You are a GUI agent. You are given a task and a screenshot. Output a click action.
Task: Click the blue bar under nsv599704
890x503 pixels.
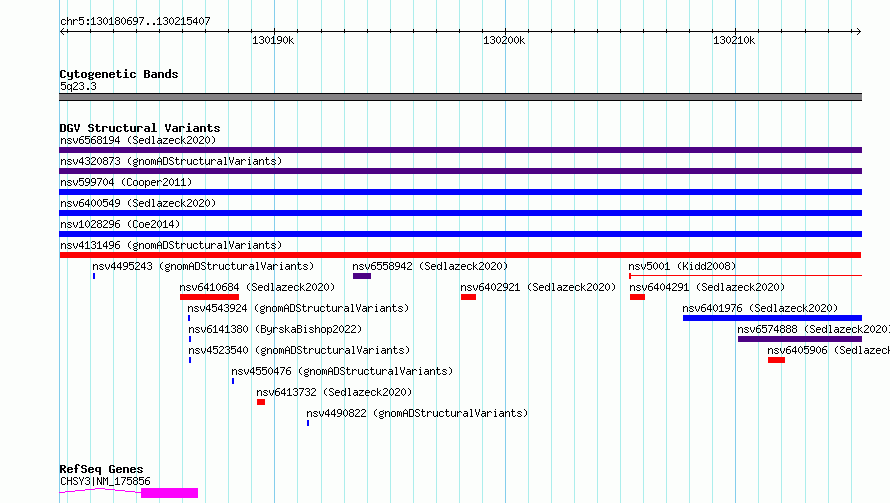coord(460,192)
